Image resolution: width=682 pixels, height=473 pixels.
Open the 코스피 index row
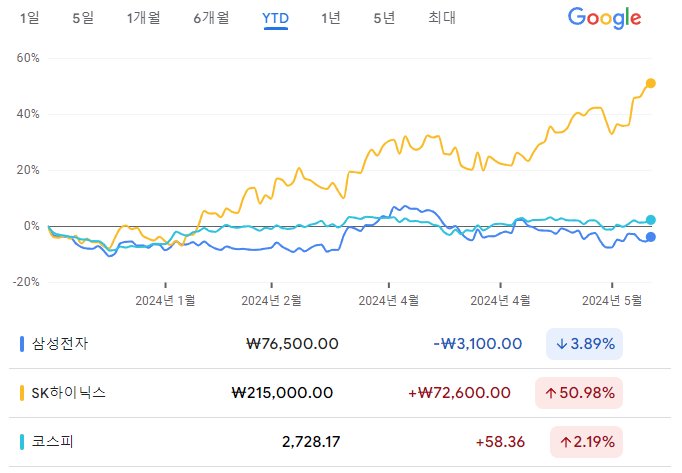[x=340, y=442]
